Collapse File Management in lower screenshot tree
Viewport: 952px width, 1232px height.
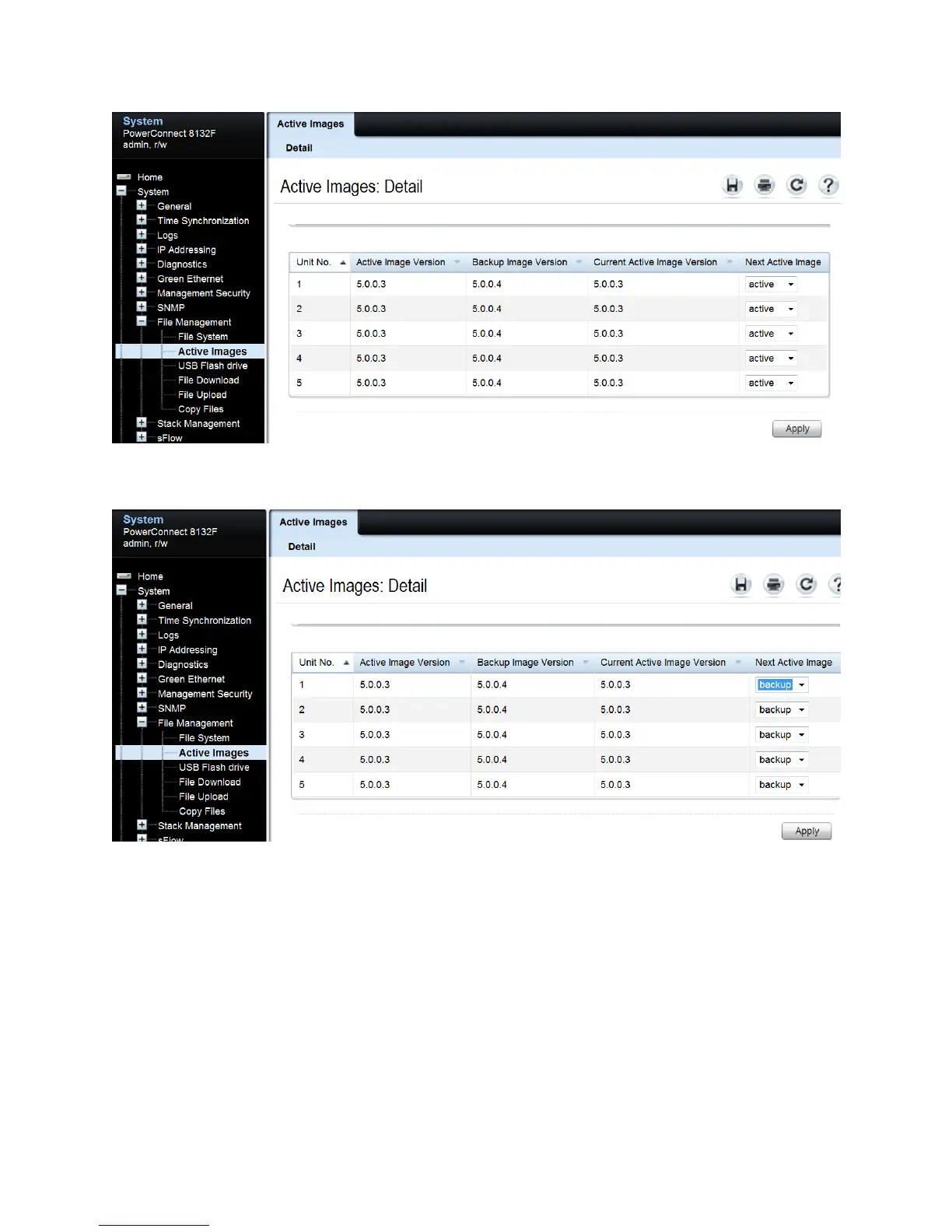pyautogui.click(x=142, y=723)
